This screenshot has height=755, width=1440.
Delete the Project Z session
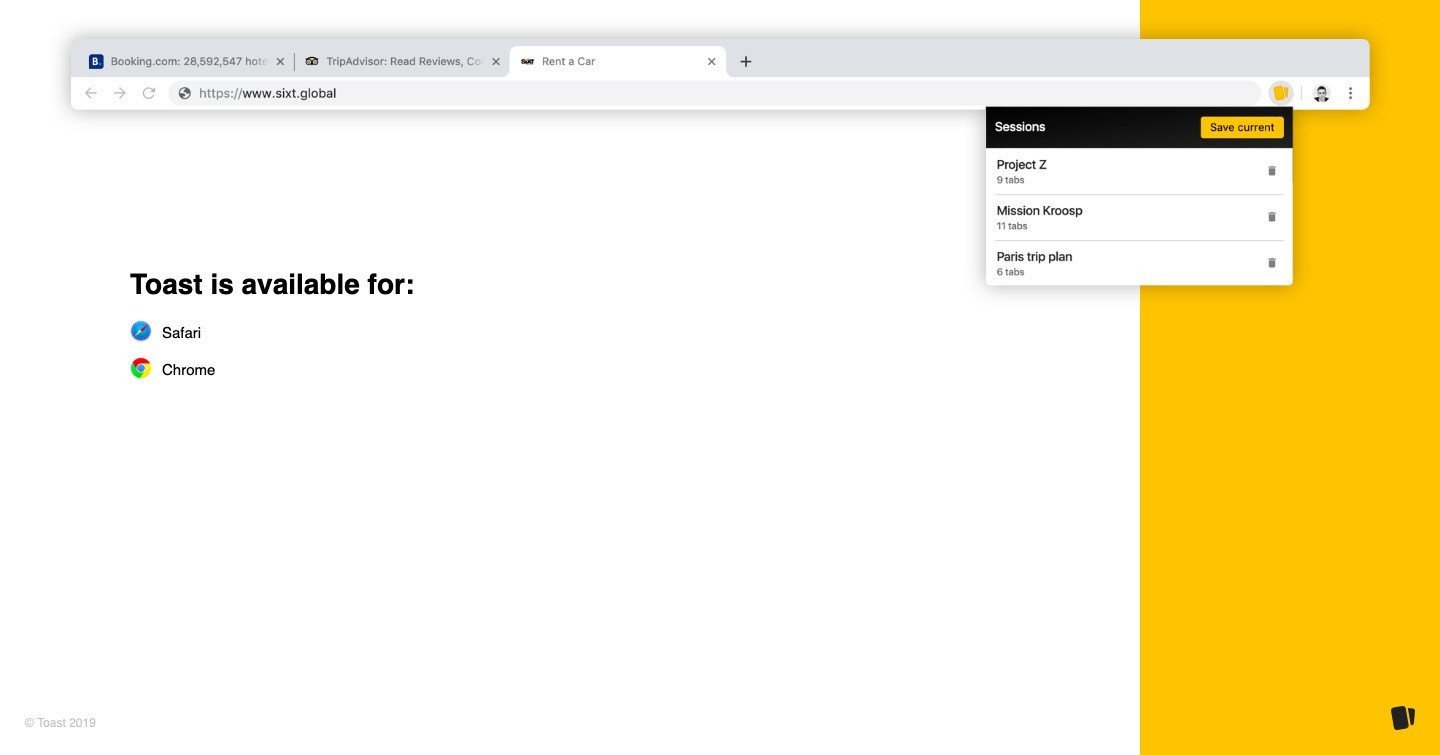(1272, 171)
